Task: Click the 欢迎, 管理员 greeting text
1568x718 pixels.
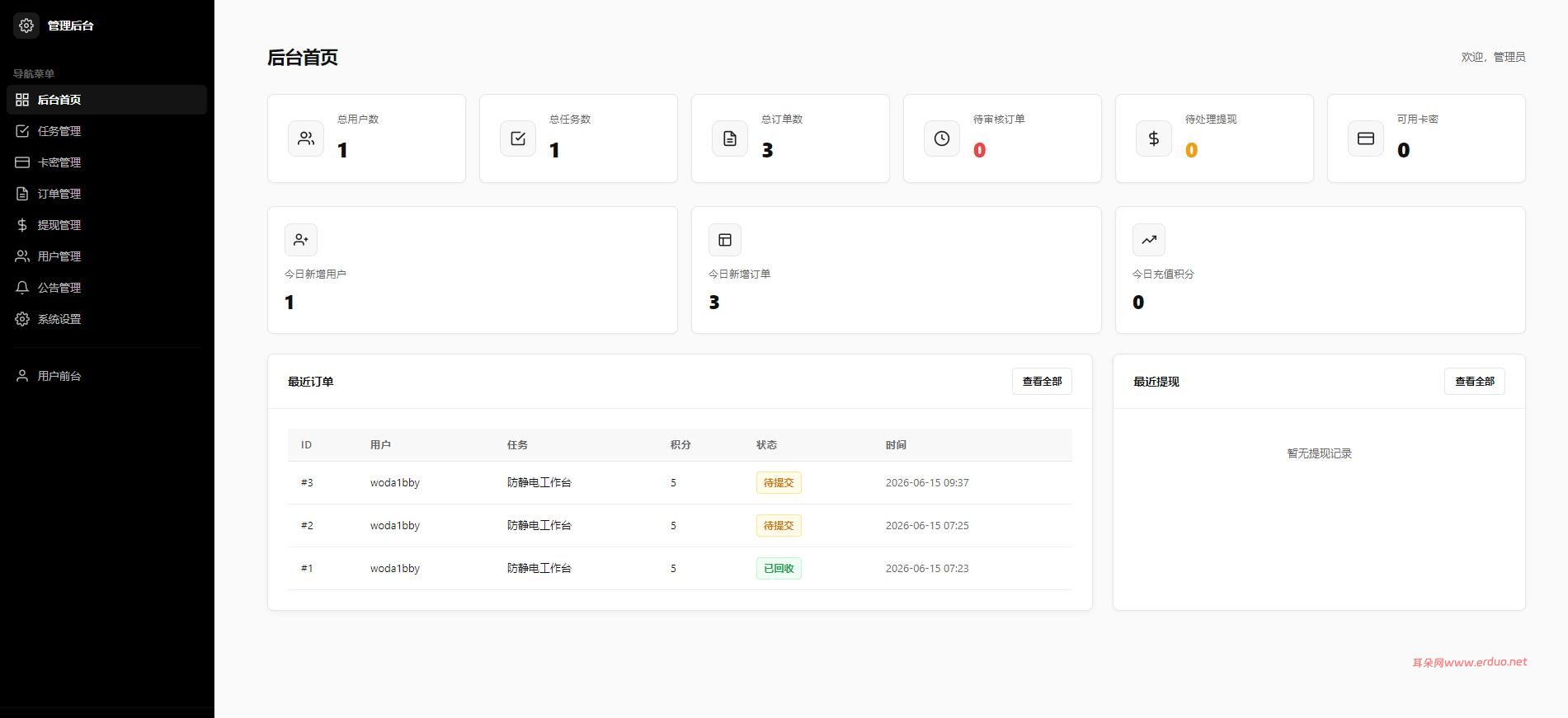Action: (x=1493, y=57)
